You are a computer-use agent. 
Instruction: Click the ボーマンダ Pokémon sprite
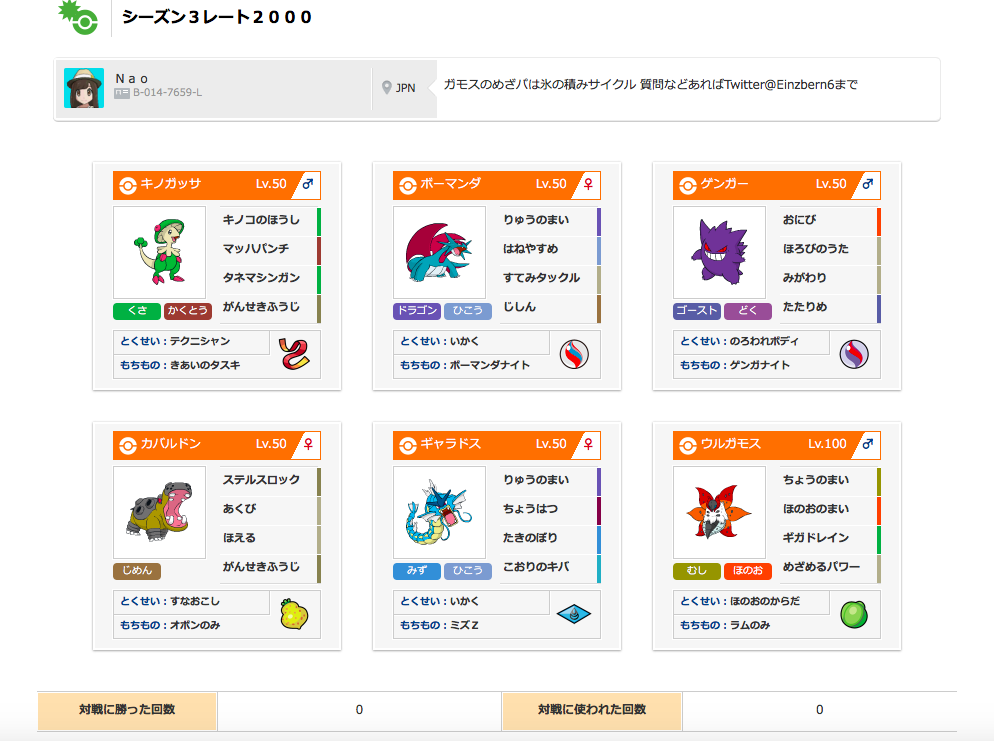pos(439,252)
